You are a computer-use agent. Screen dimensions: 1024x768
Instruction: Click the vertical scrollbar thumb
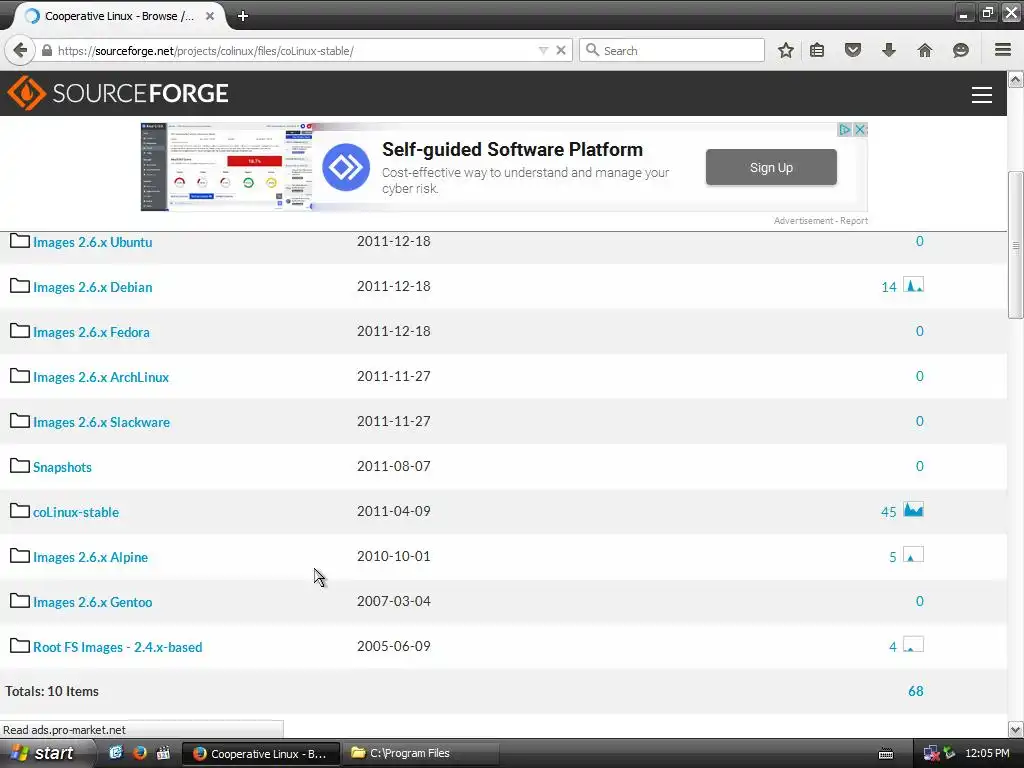pos(1016,245)
